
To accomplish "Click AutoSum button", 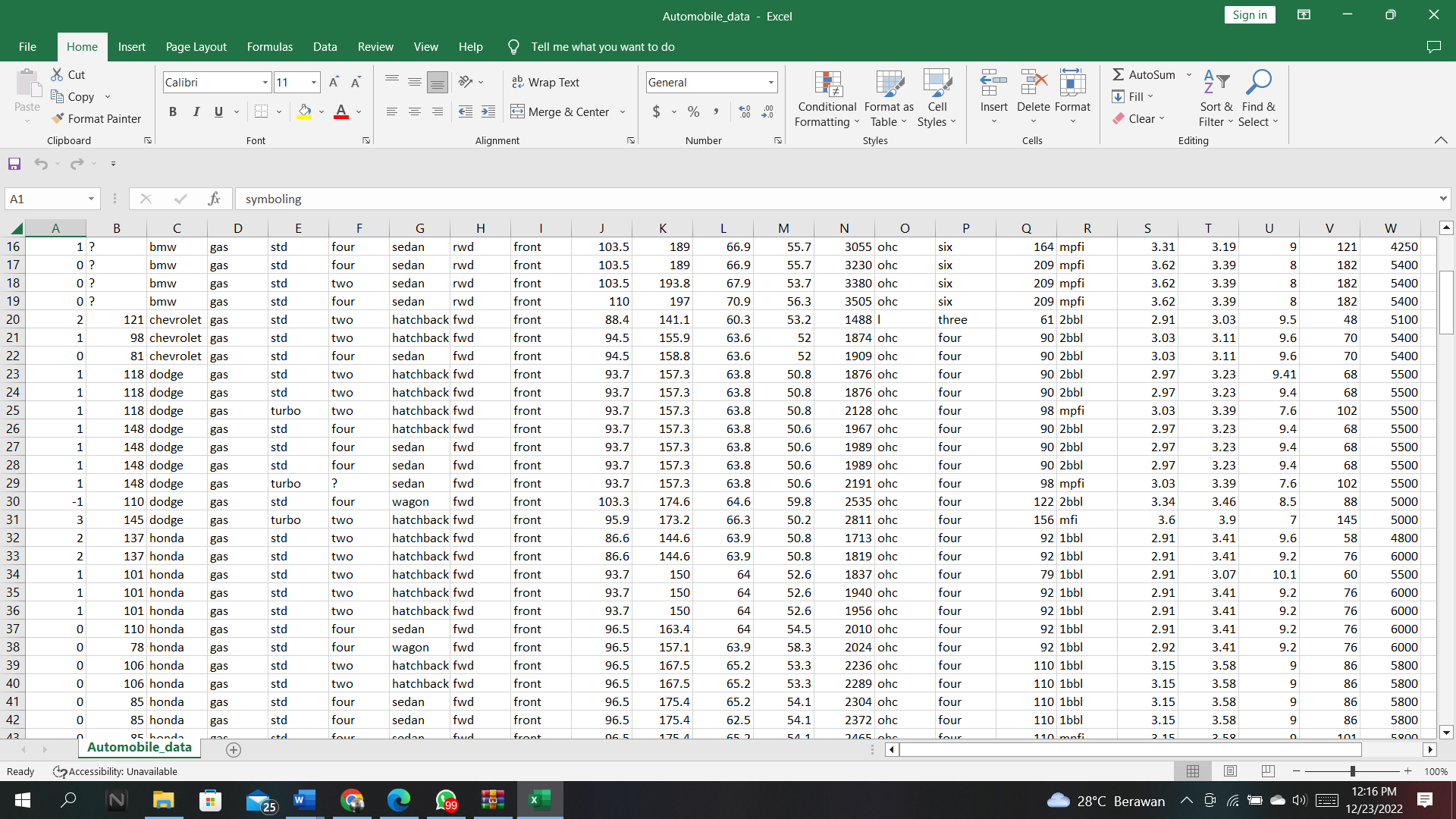I will (1144, 74).
